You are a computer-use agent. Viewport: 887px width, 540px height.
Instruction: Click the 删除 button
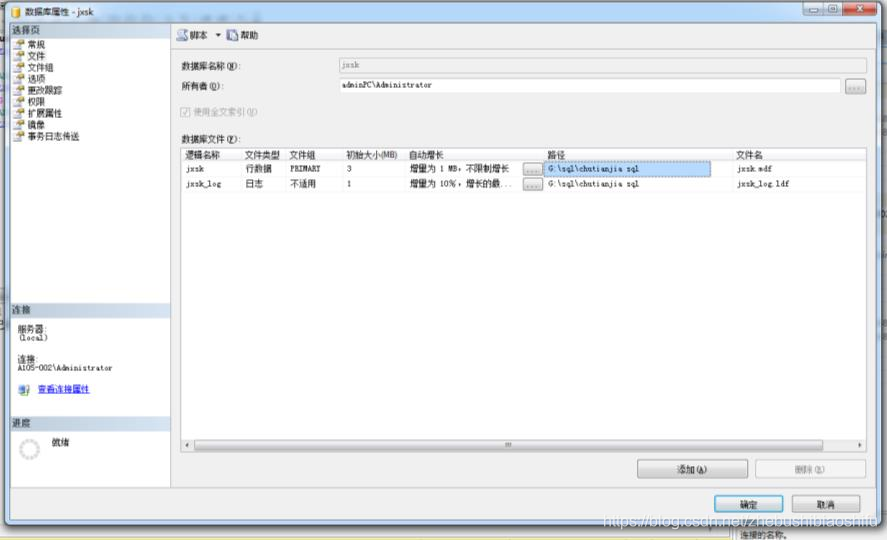(x=810, y=469)
